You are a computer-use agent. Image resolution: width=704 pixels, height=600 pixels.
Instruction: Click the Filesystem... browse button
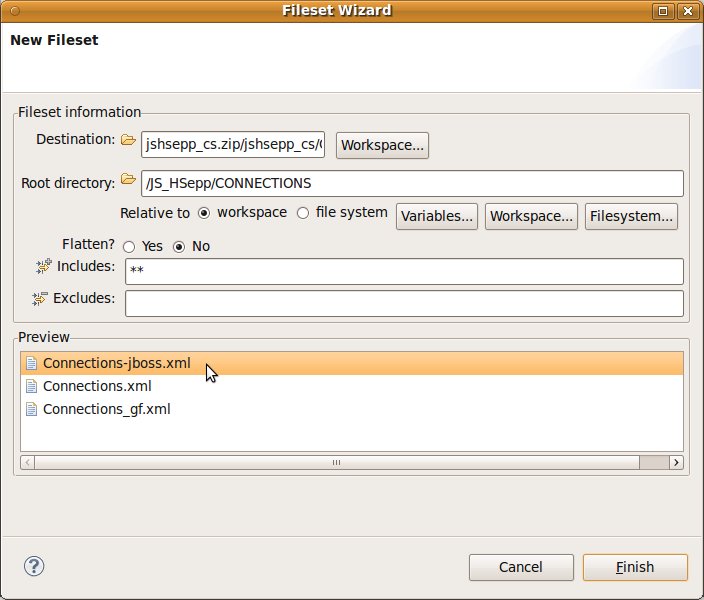tap(632, 216)
